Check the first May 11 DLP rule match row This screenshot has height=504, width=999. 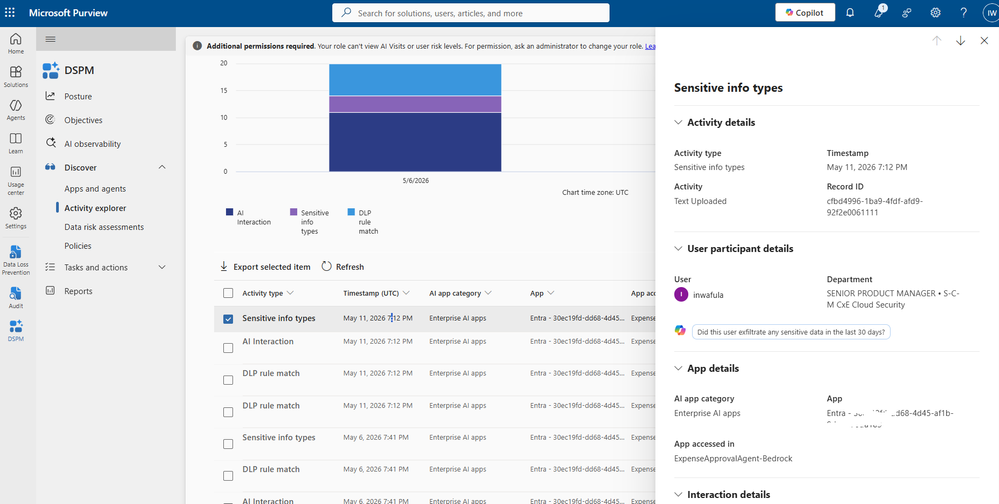click(x=228, y=380)
